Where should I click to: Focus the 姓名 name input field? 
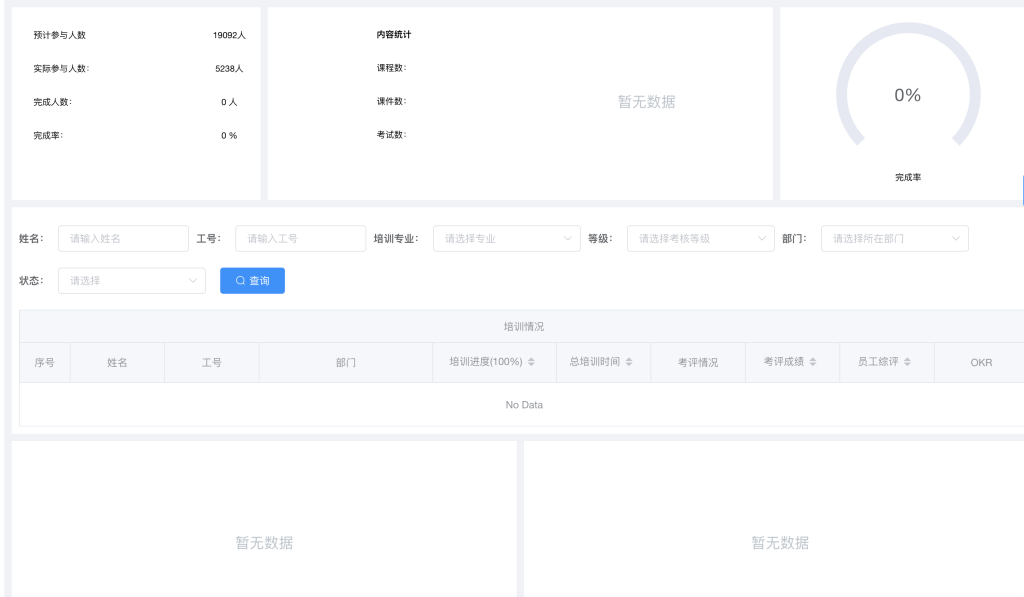123,238
